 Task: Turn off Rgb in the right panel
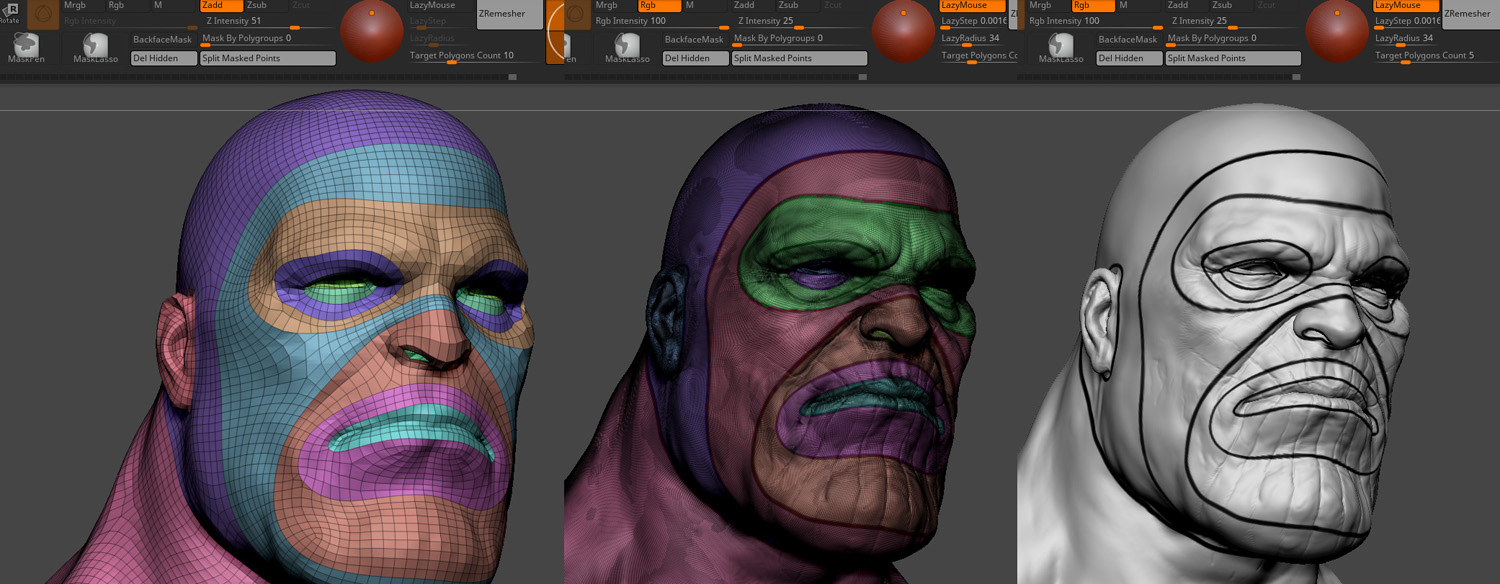point(1093,5)
